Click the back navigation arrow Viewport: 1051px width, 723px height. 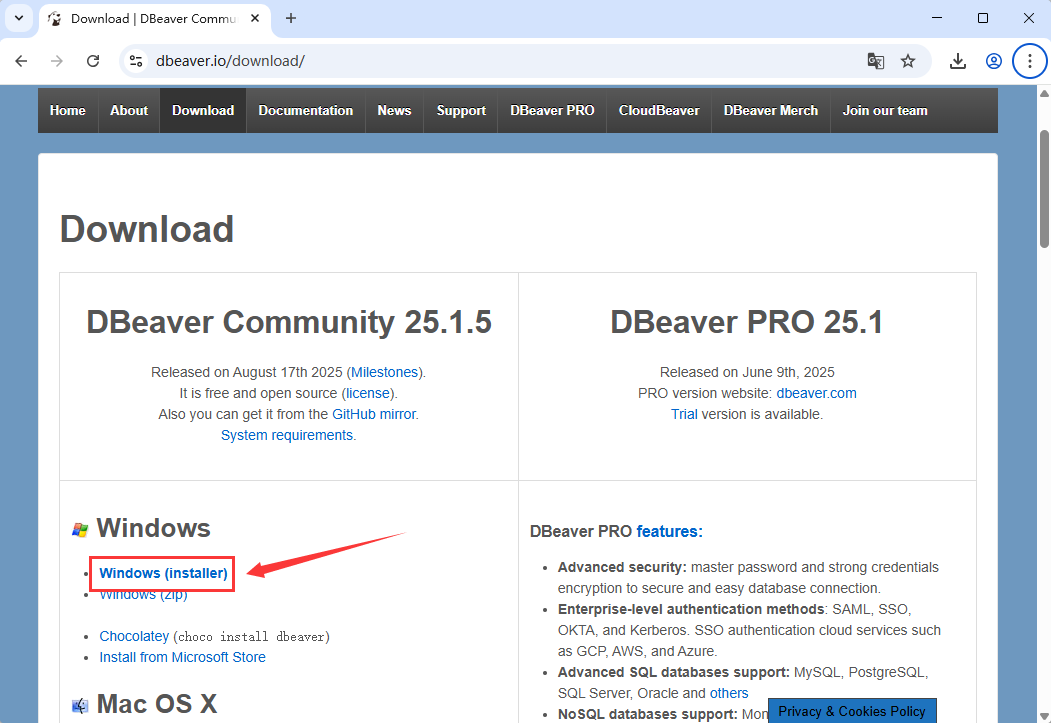(x=21, y=61)
